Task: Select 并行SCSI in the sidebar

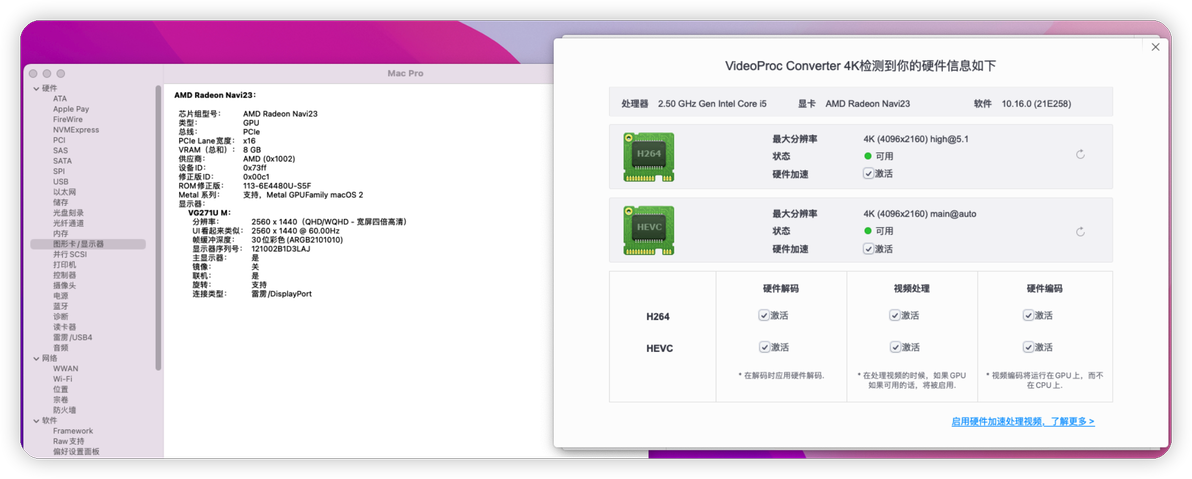Action: [x=69, y=255]
